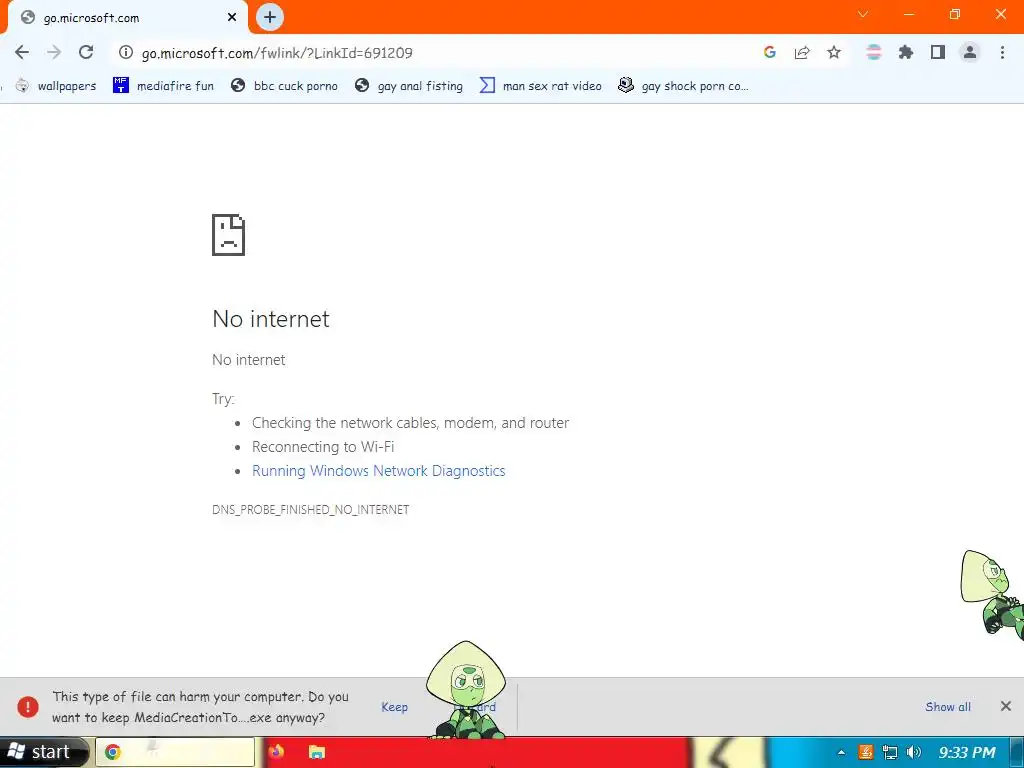Screen dimensions: 1024x768
Task: Open the network tray icon
Action: [x=889, y=752]
